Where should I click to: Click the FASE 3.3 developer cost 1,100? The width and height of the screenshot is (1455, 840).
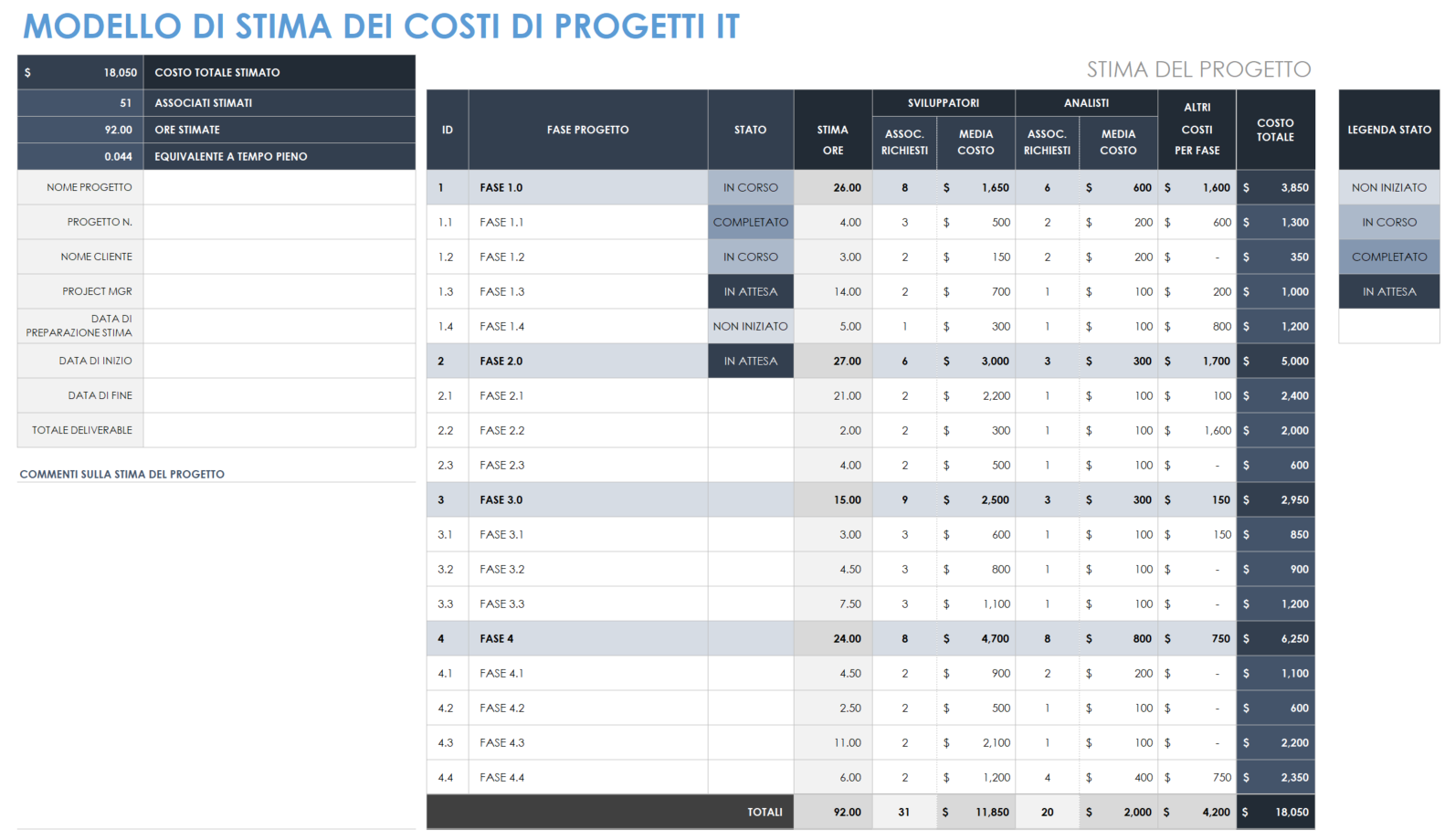[x=996, y=604]
